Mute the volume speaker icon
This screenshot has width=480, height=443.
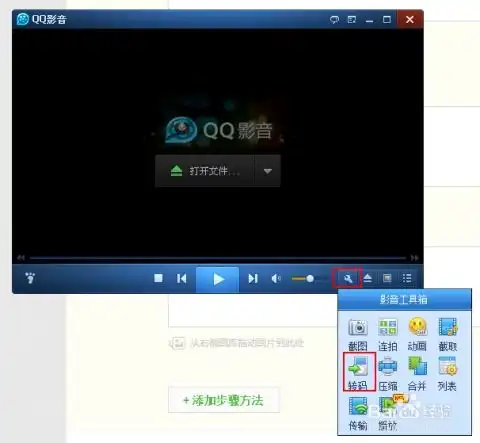click(x=276, y=278)
